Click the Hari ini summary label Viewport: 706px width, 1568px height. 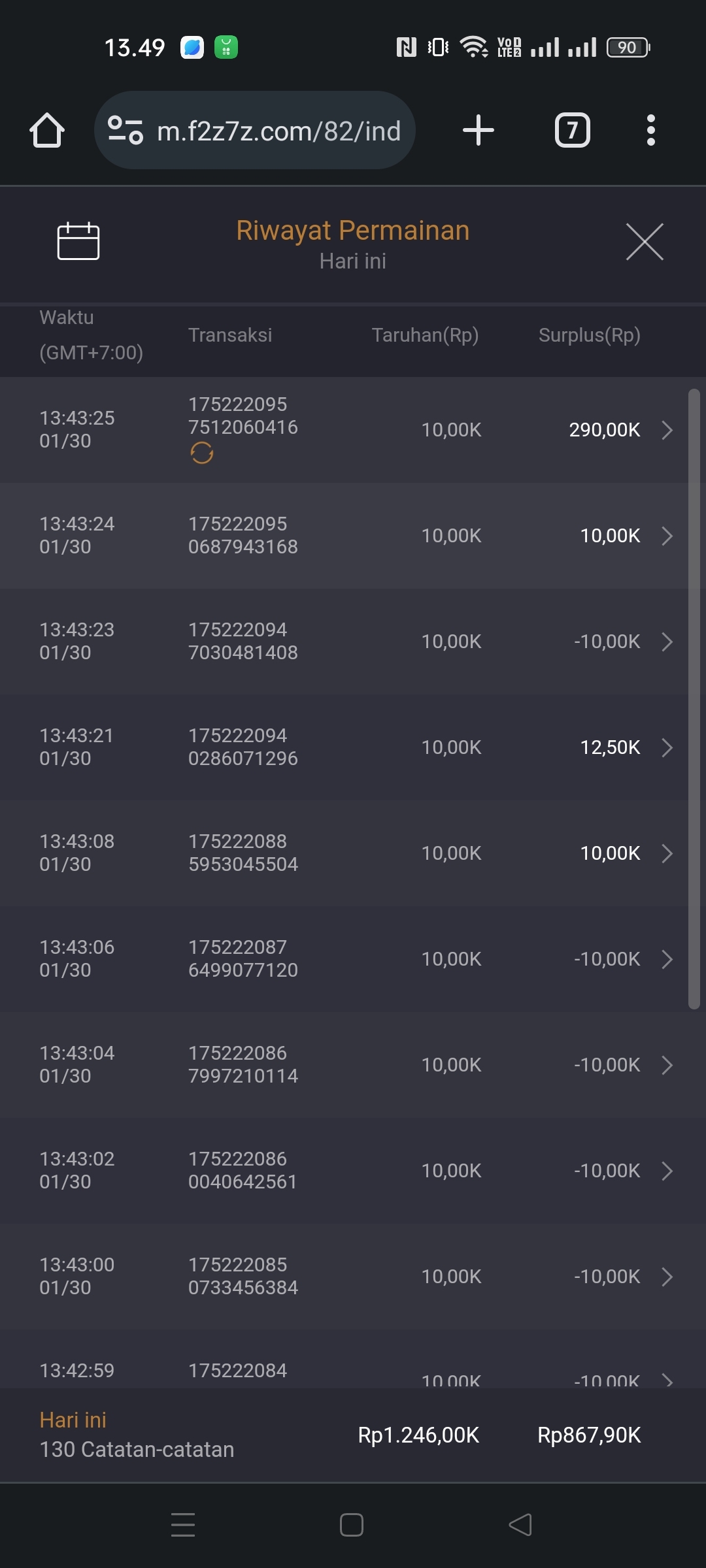73,1420
